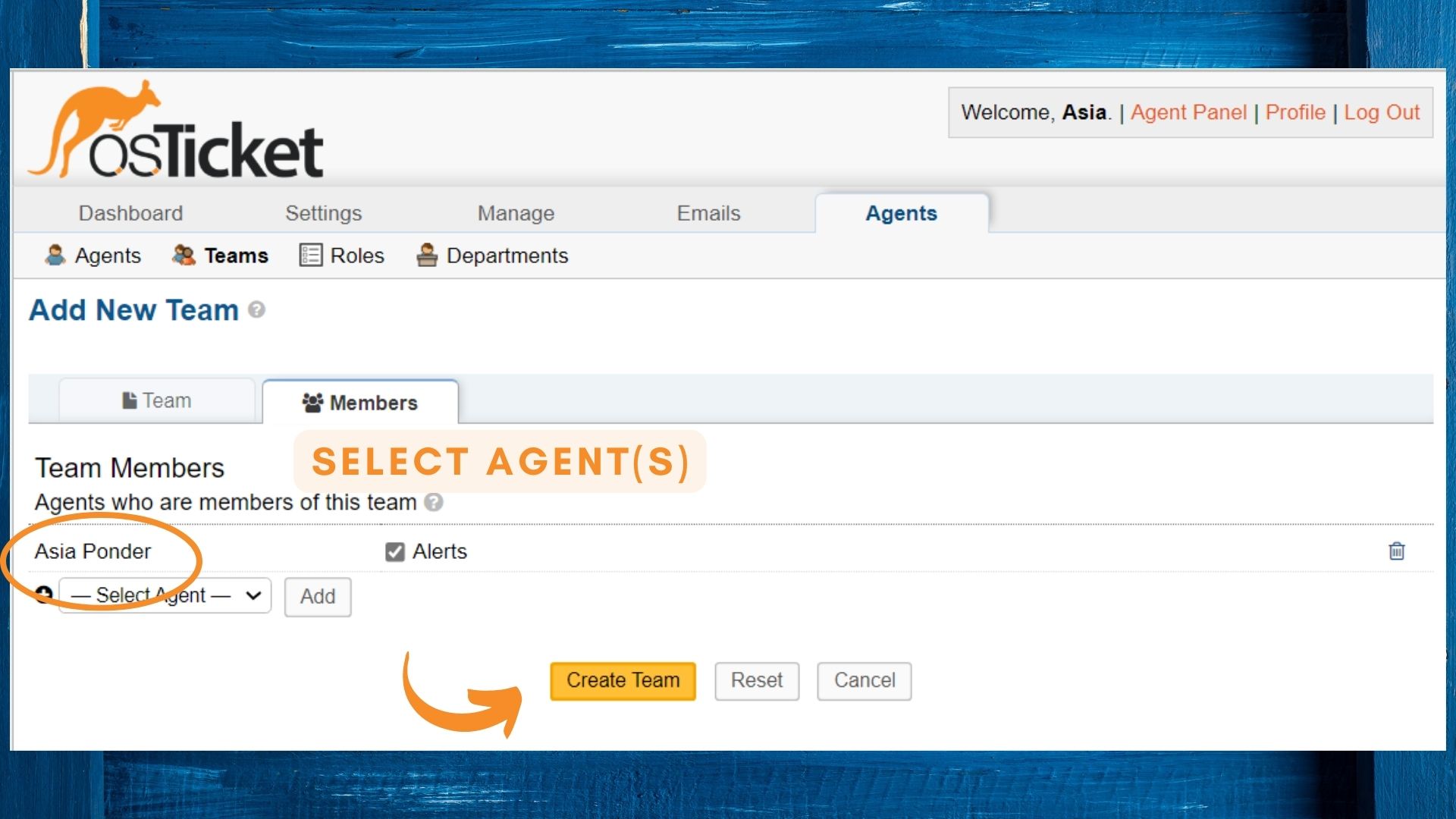1456x819 pixels.
Task: Click the plus icon beside Select Agent
Action: pos(44,594)
